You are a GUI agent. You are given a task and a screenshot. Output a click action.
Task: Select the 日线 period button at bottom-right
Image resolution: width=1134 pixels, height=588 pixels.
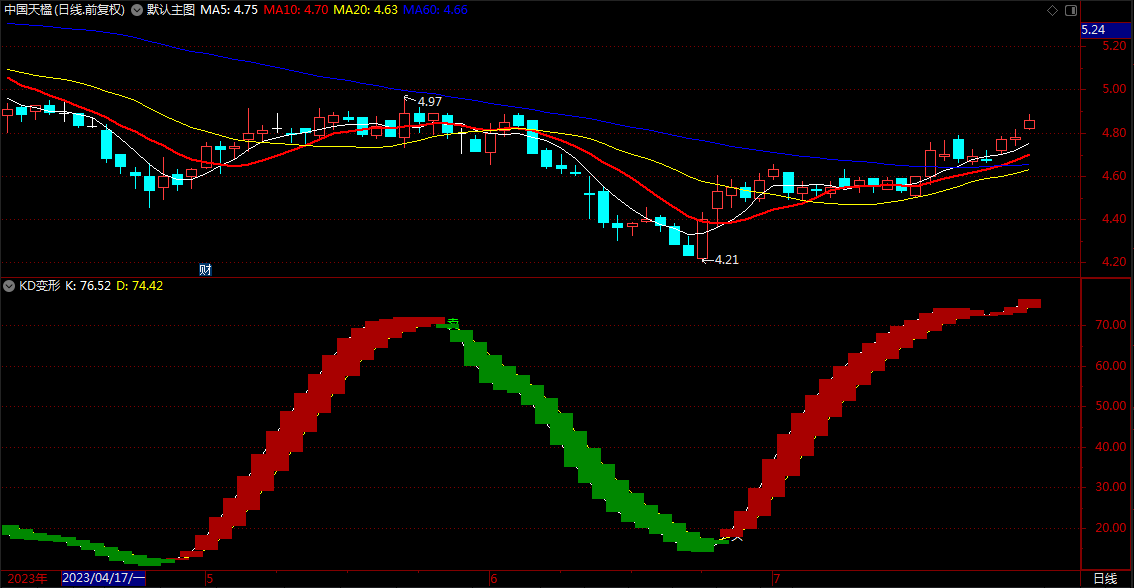point(1105,579)
